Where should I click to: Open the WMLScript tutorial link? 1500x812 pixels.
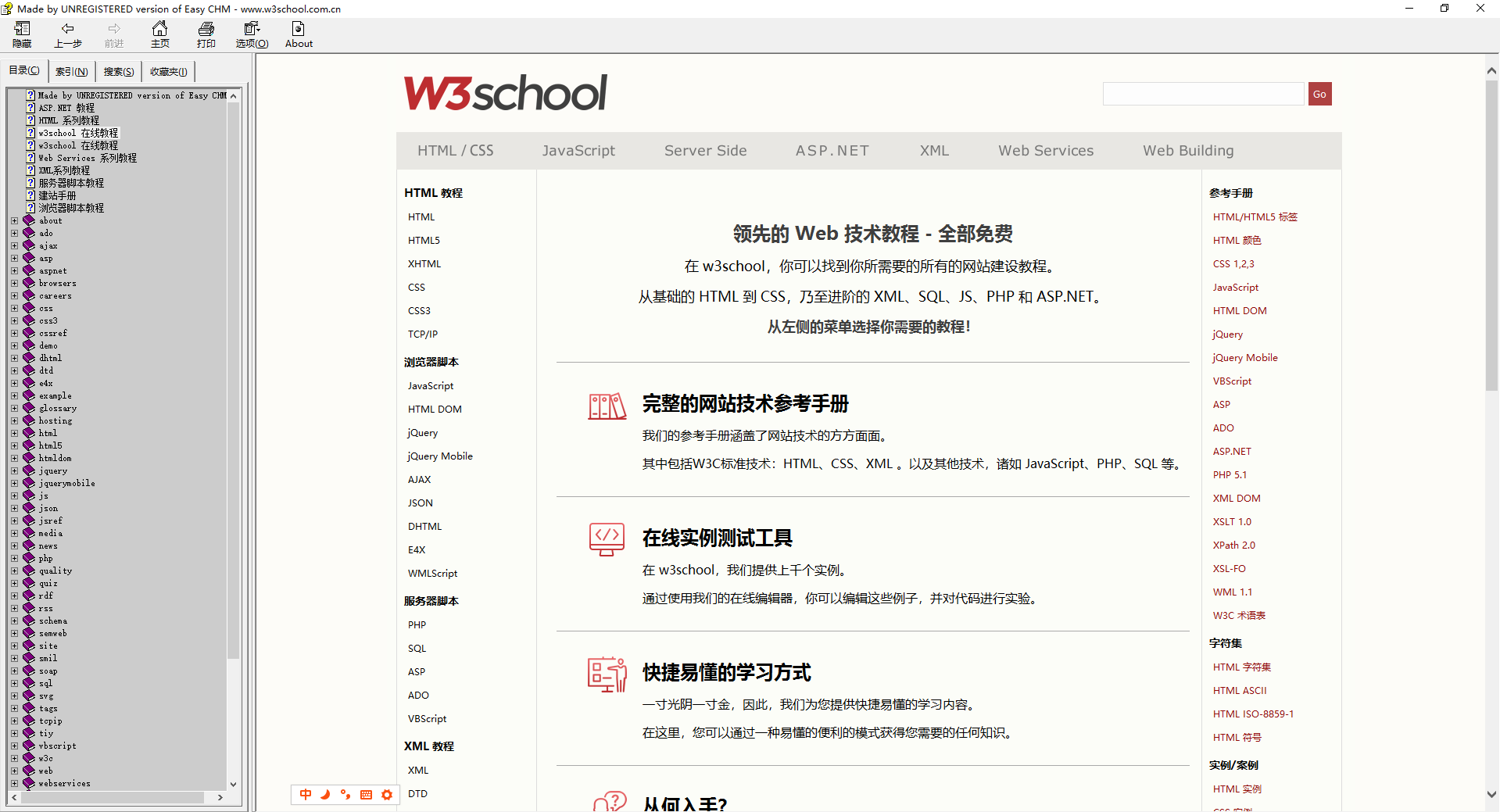pyautogui.click(x=432, y=574)
